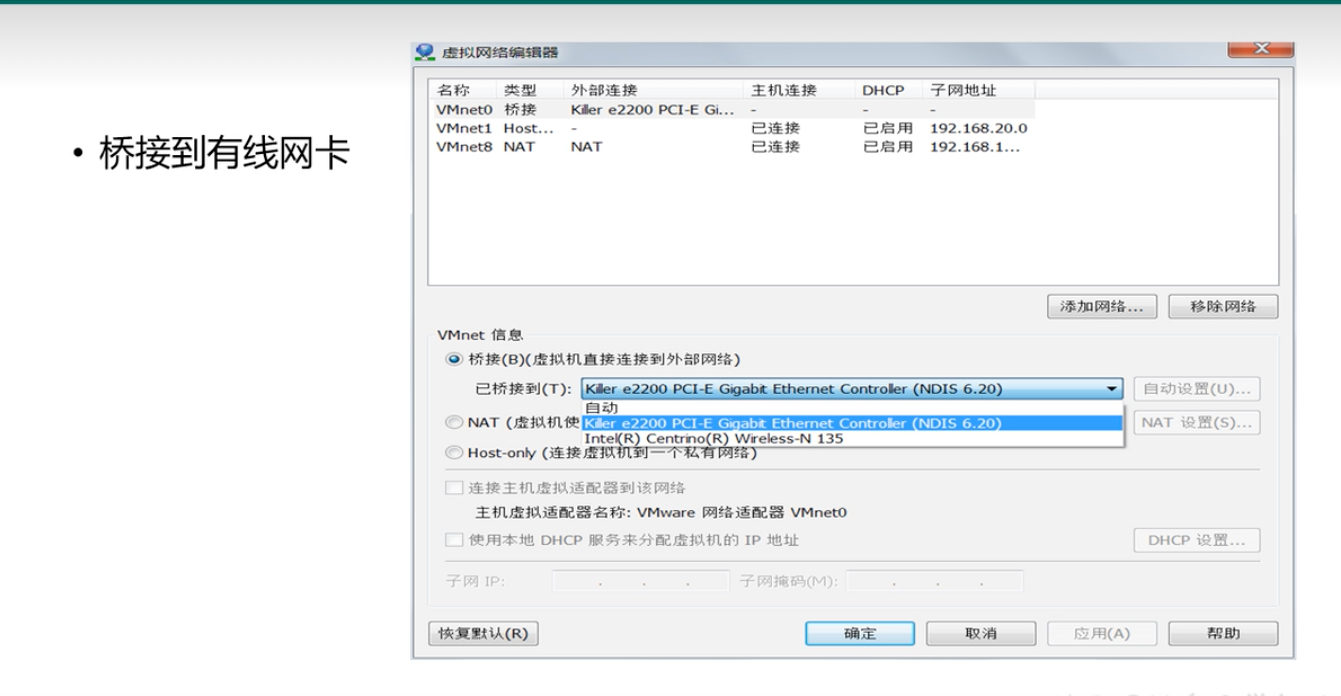1341x696 pixels.
Task: Click the 确定 button
Action: (860, 634)
